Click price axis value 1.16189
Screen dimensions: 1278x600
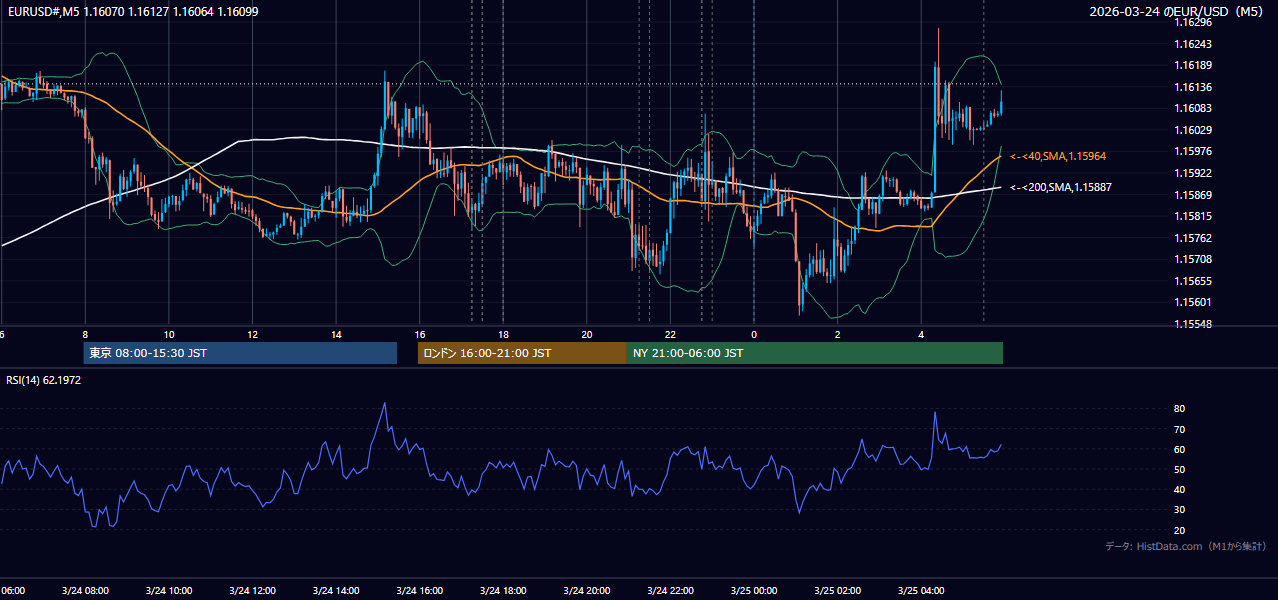[x=1195, y=65]
